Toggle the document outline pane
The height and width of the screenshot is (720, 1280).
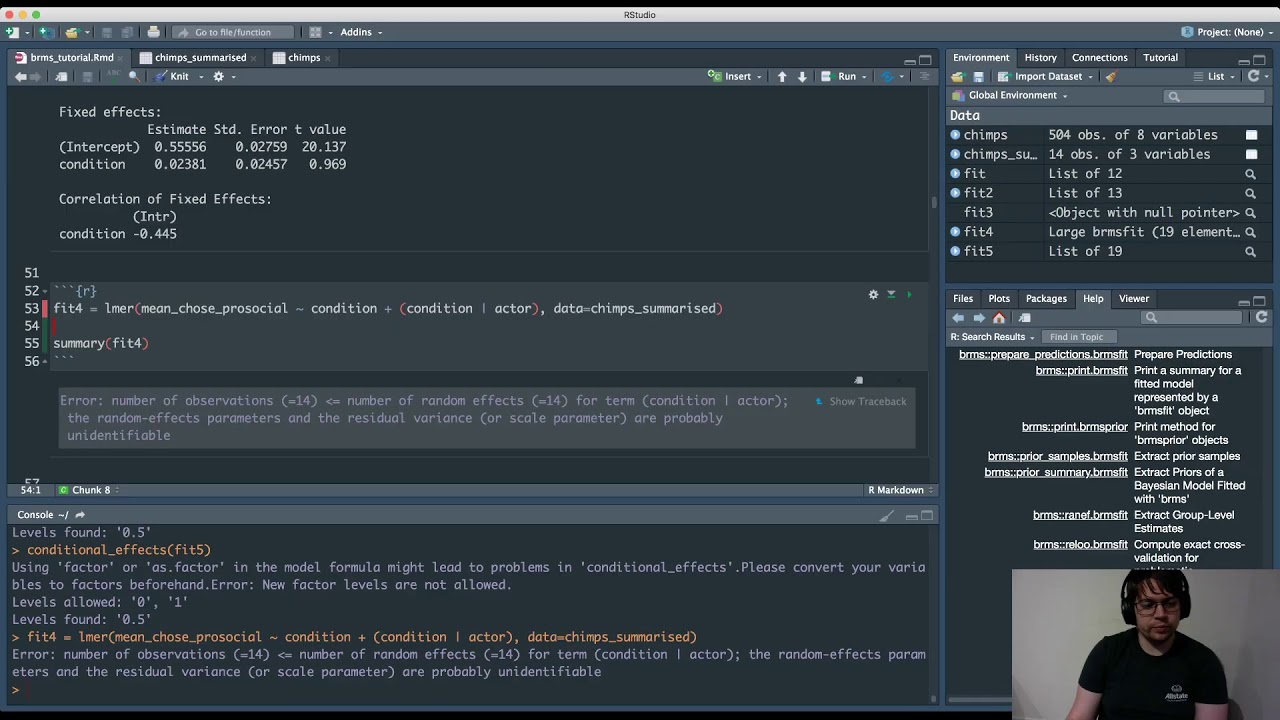923,77
